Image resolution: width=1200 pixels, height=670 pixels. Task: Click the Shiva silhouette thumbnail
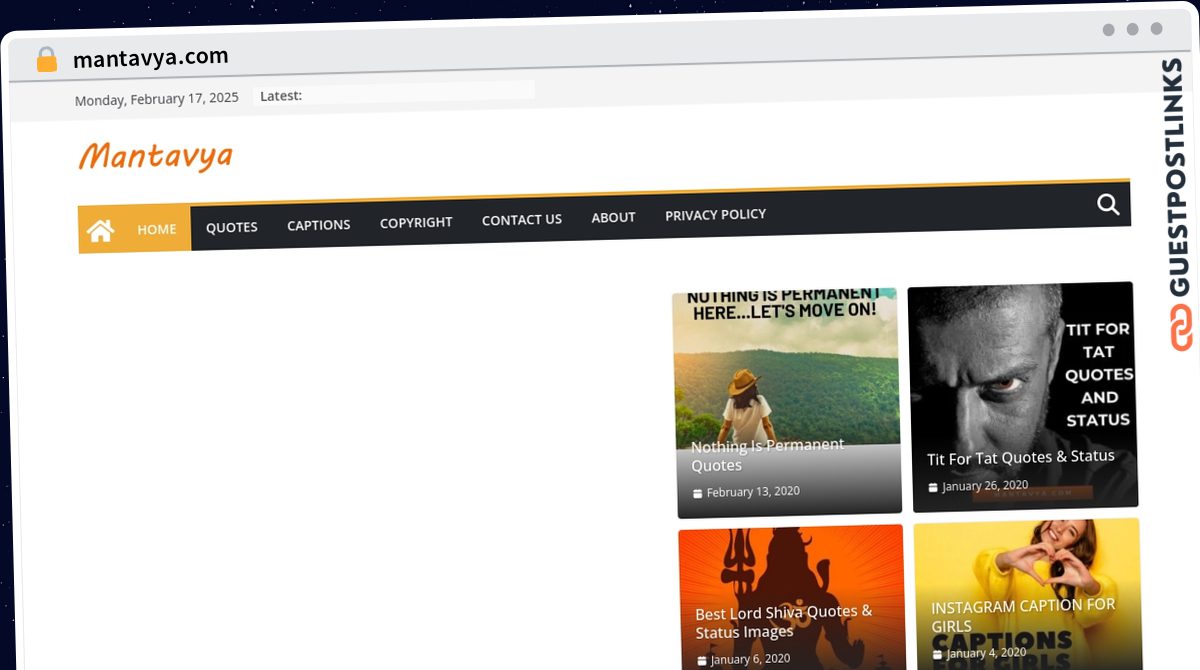(791, 598)
